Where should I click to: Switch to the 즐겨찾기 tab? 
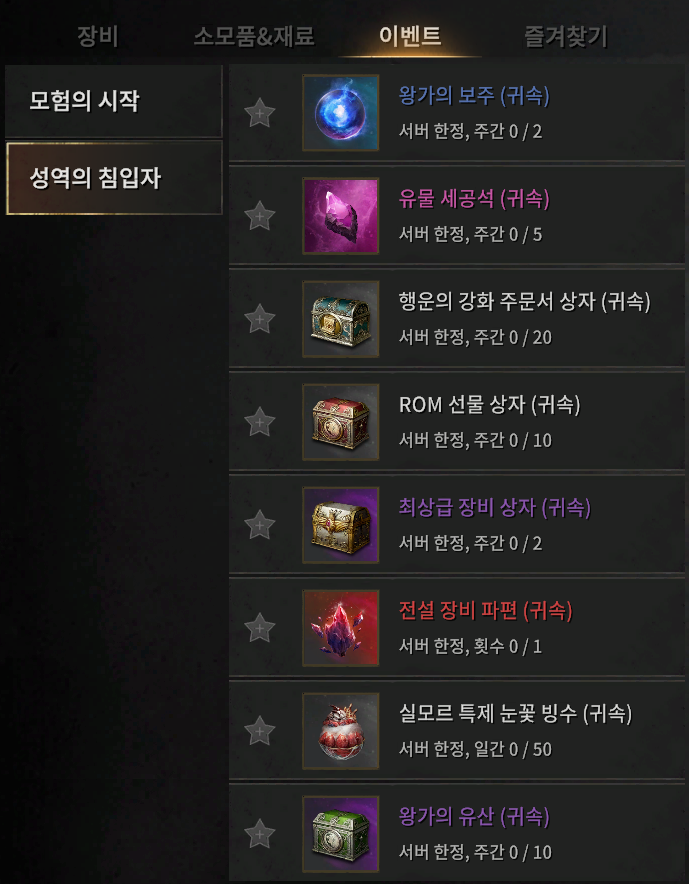tap(566, 37)
